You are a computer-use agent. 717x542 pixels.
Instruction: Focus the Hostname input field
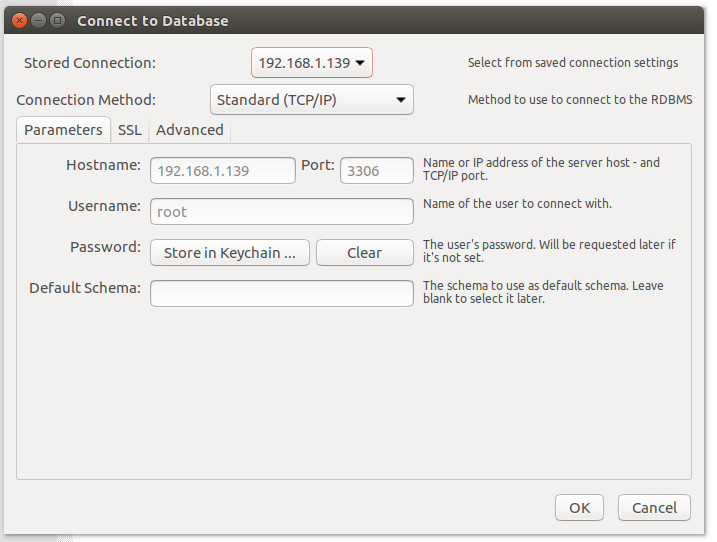223,171
